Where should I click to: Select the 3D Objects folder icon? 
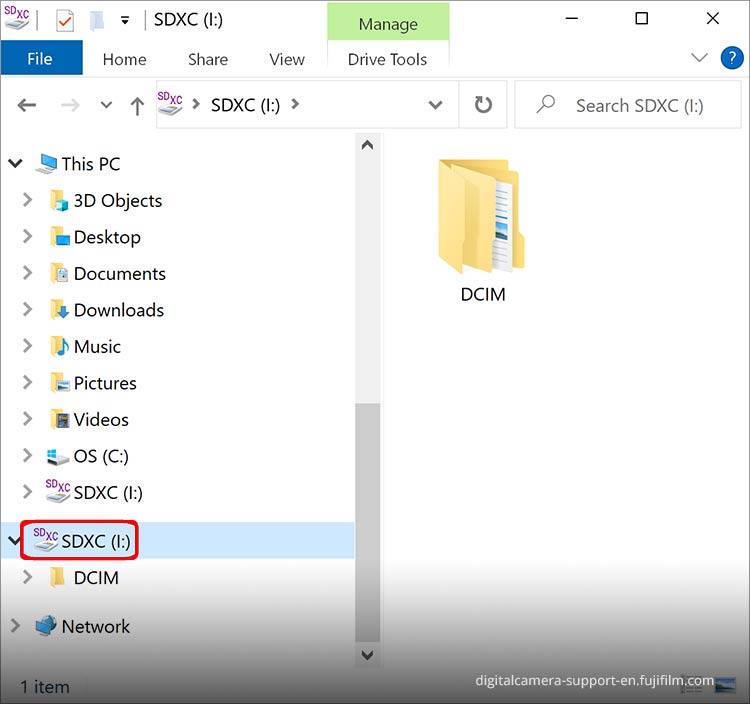coord(59,200)
